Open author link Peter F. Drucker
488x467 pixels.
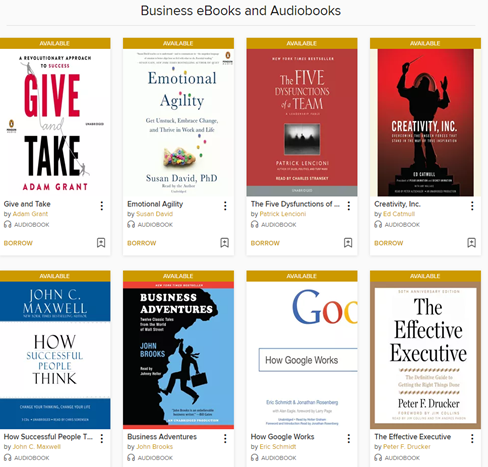[x=407, y=447]
